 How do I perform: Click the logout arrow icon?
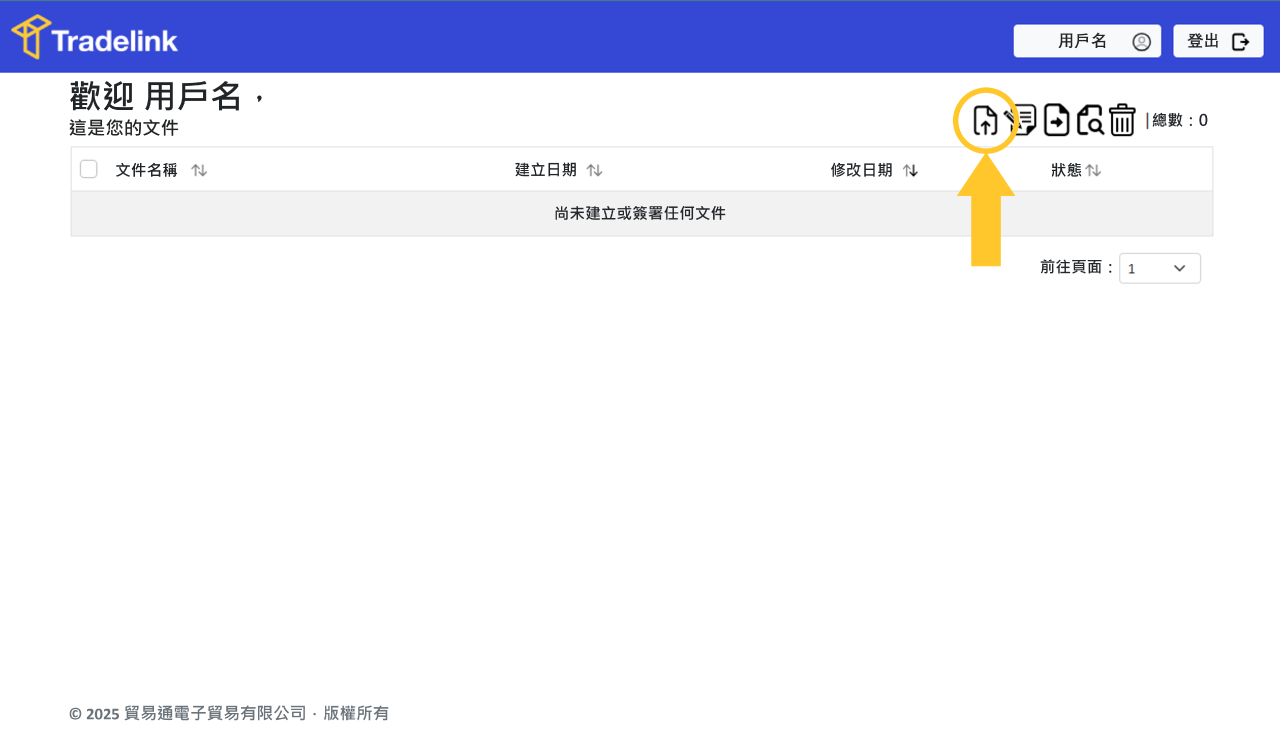(x=1241, y=42)
